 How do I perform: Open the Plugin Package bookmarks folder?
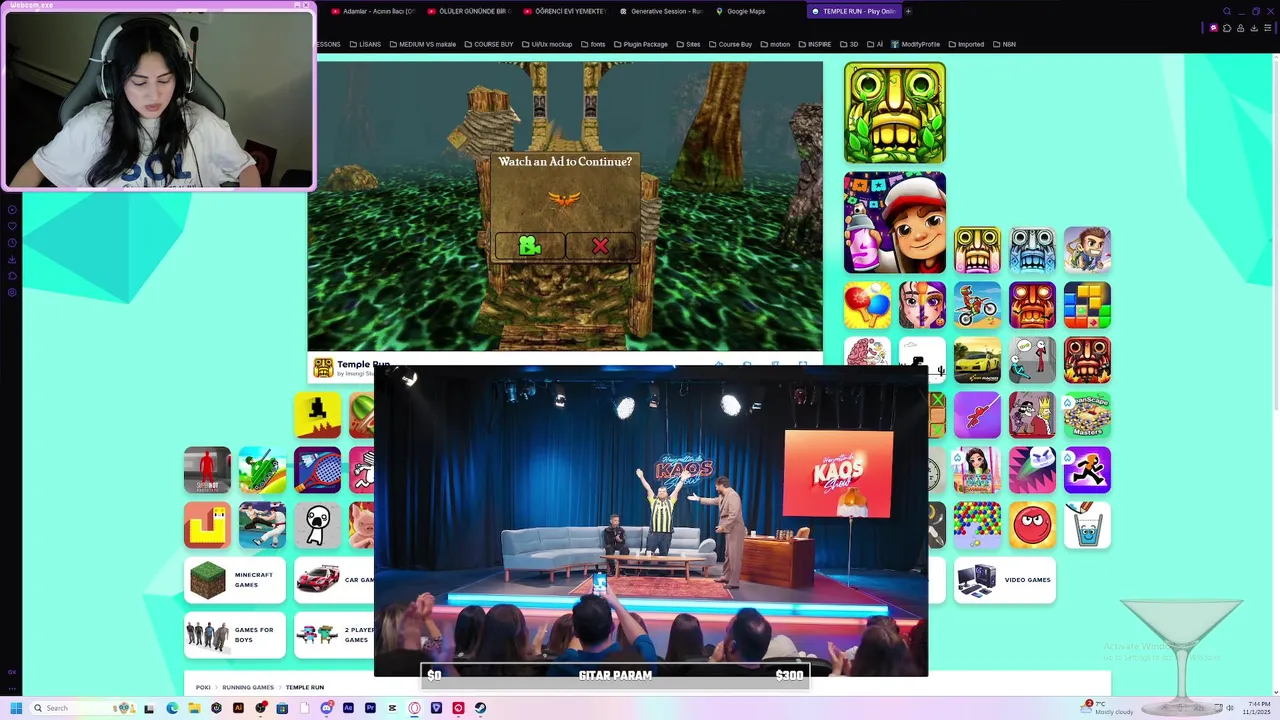[x=640, y=44]
